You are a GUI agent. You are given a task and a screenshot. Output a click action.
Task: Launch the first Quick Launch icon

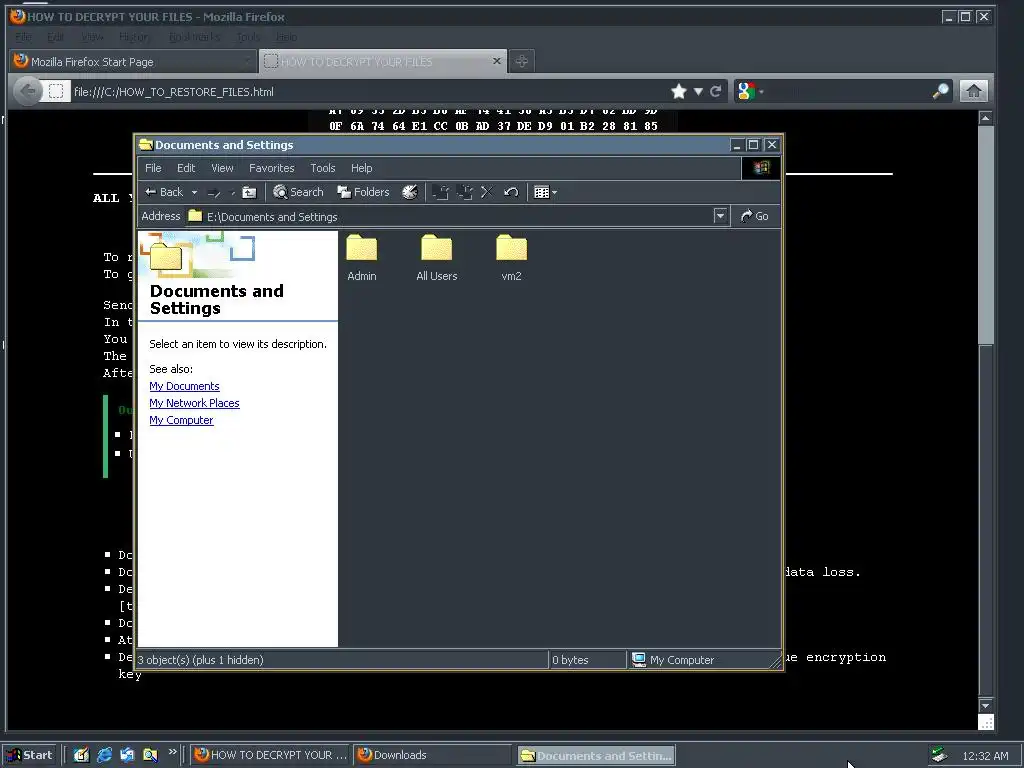[x=81, y=755]
